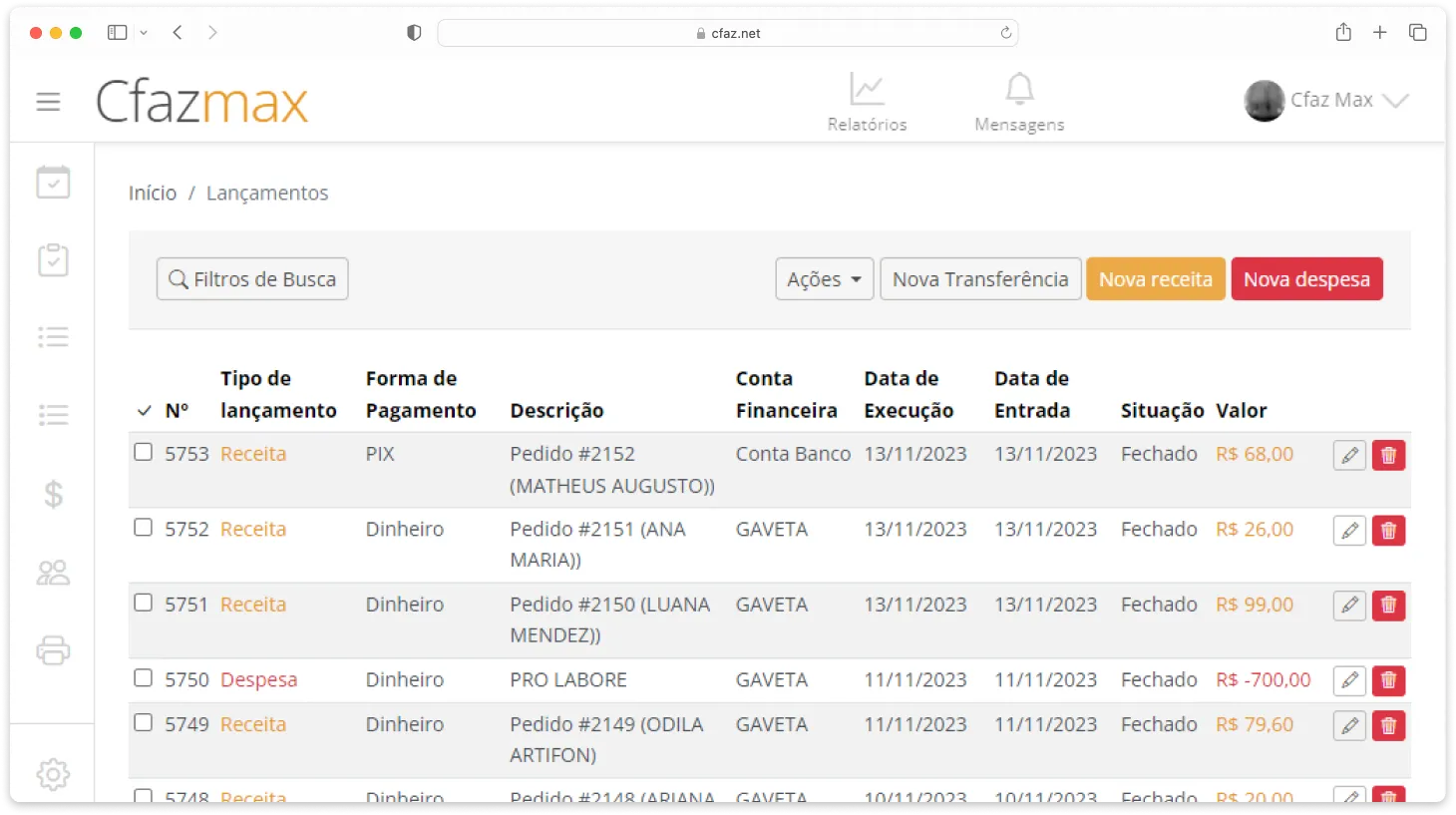Click the dollar sign sidebar icon
Image resolution: width=1456 pixels, height=815 pixels.
tap(53, 494)
